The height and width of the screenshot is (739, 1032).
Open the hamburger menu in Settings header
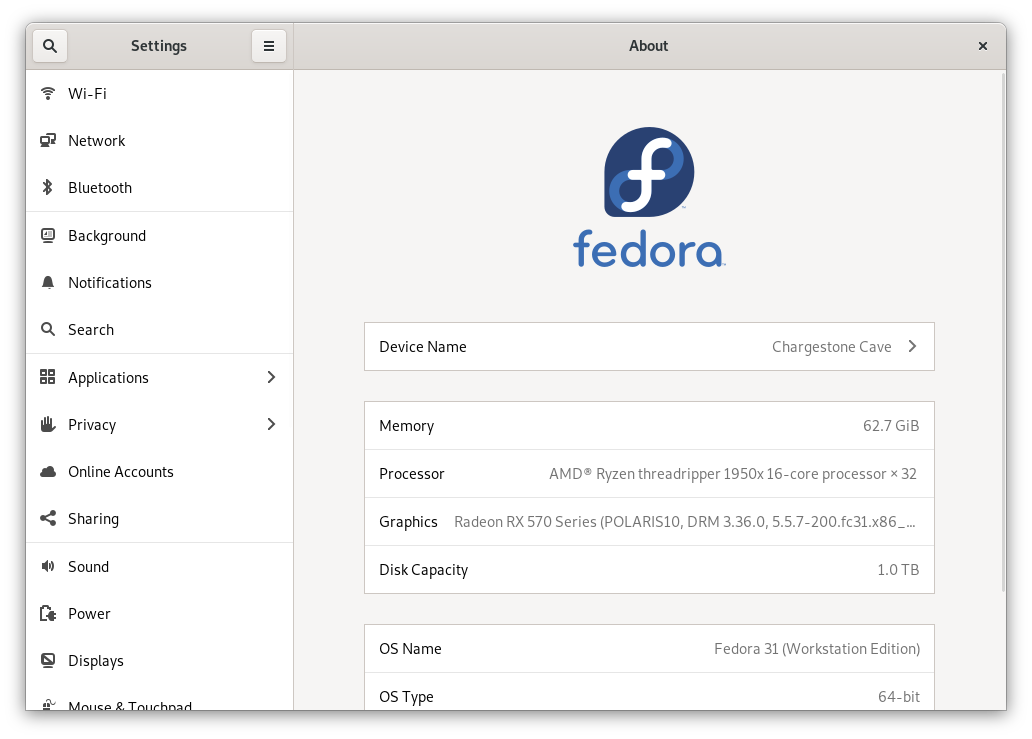269,46
